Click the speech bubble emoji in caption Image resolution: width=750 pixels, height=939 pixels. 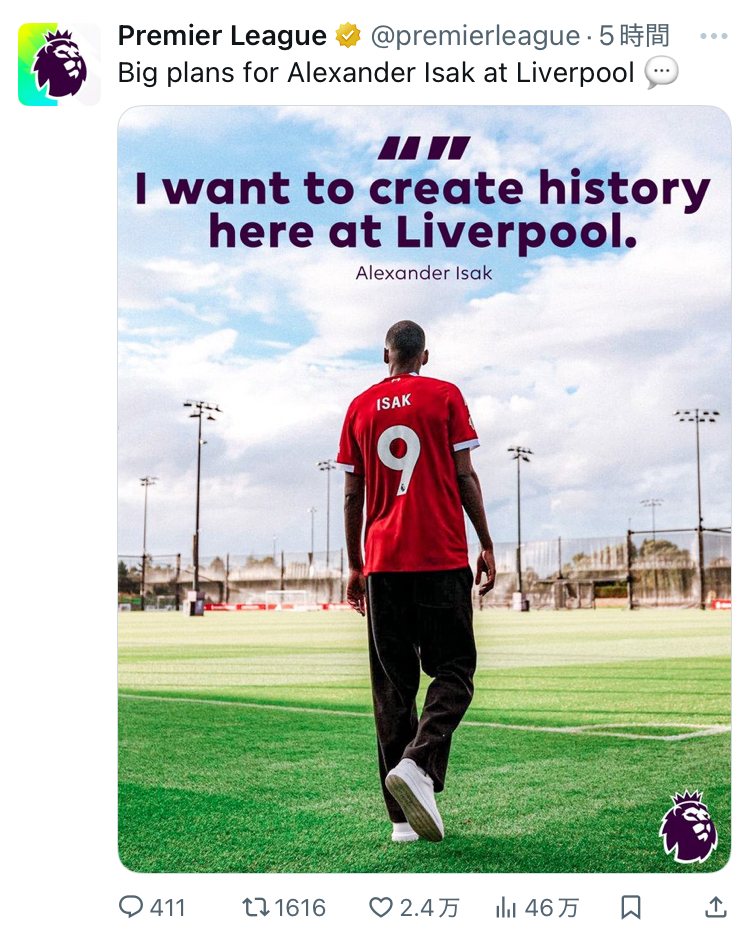(661, 73)
